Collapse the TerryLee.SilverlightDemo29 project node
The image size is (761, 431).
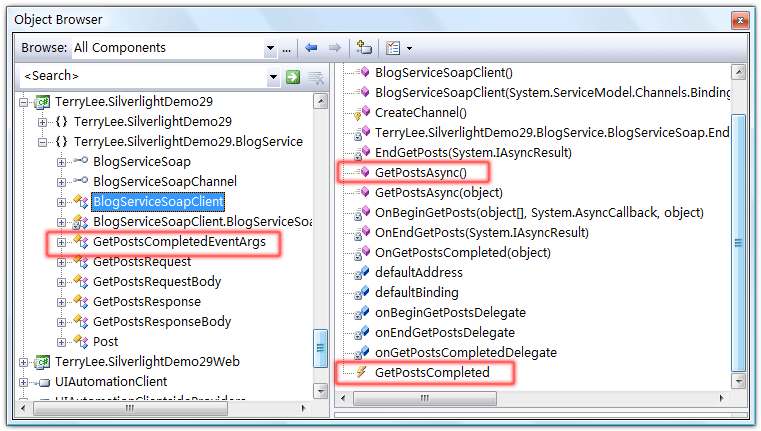pyautogui.click(x=25, y=102)
